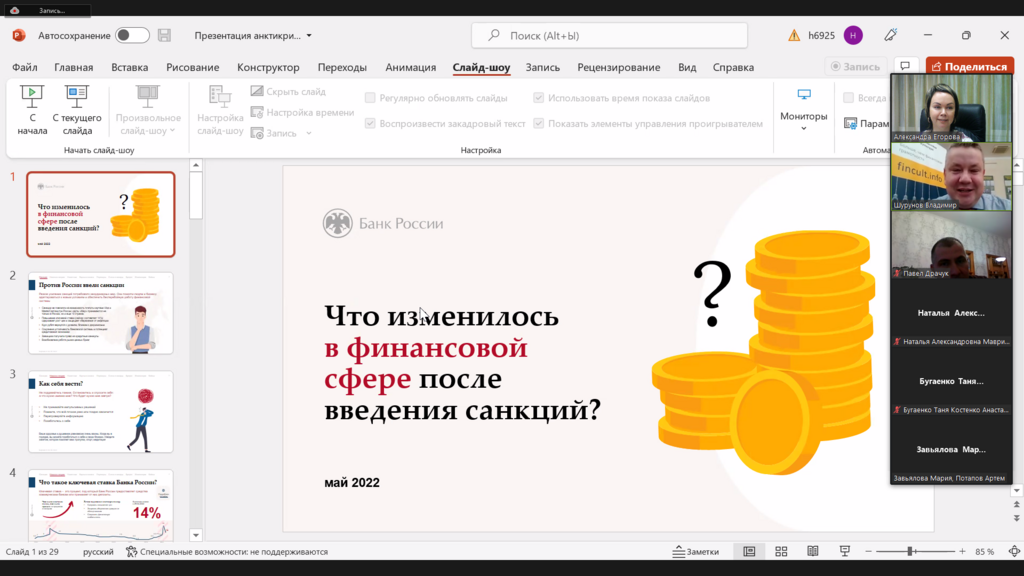Open the Рисование tab
The image size is (1024, 576).
[x=193, y=67]
